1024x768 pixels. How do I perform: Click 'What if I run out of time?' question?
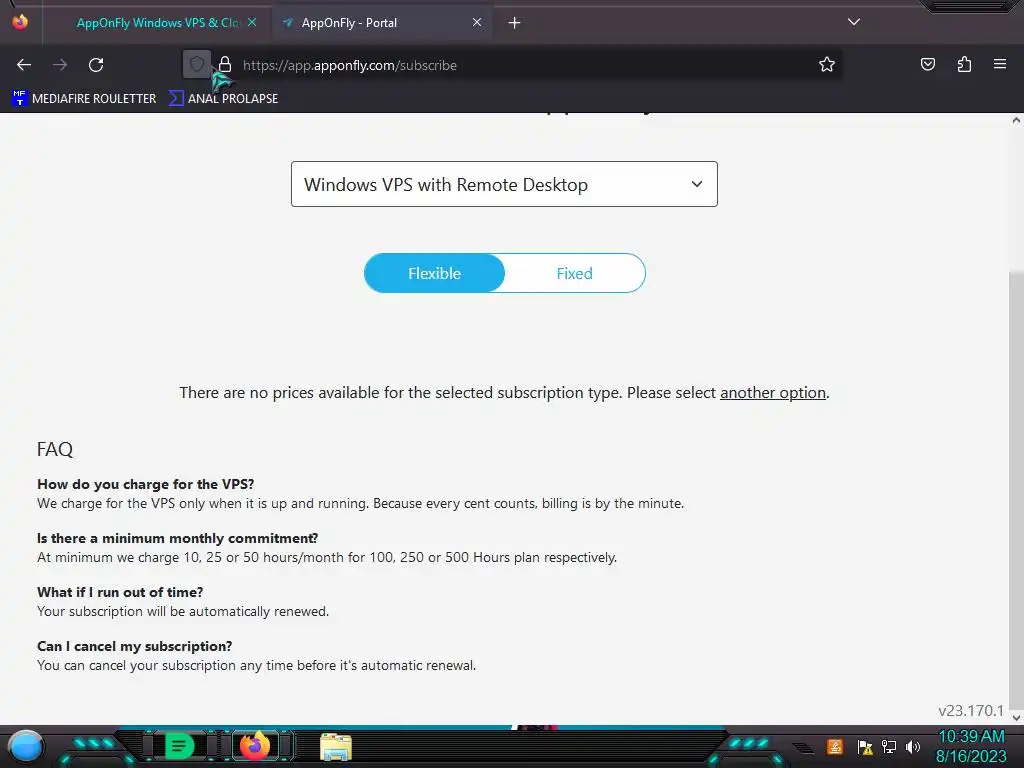point(120,592)
